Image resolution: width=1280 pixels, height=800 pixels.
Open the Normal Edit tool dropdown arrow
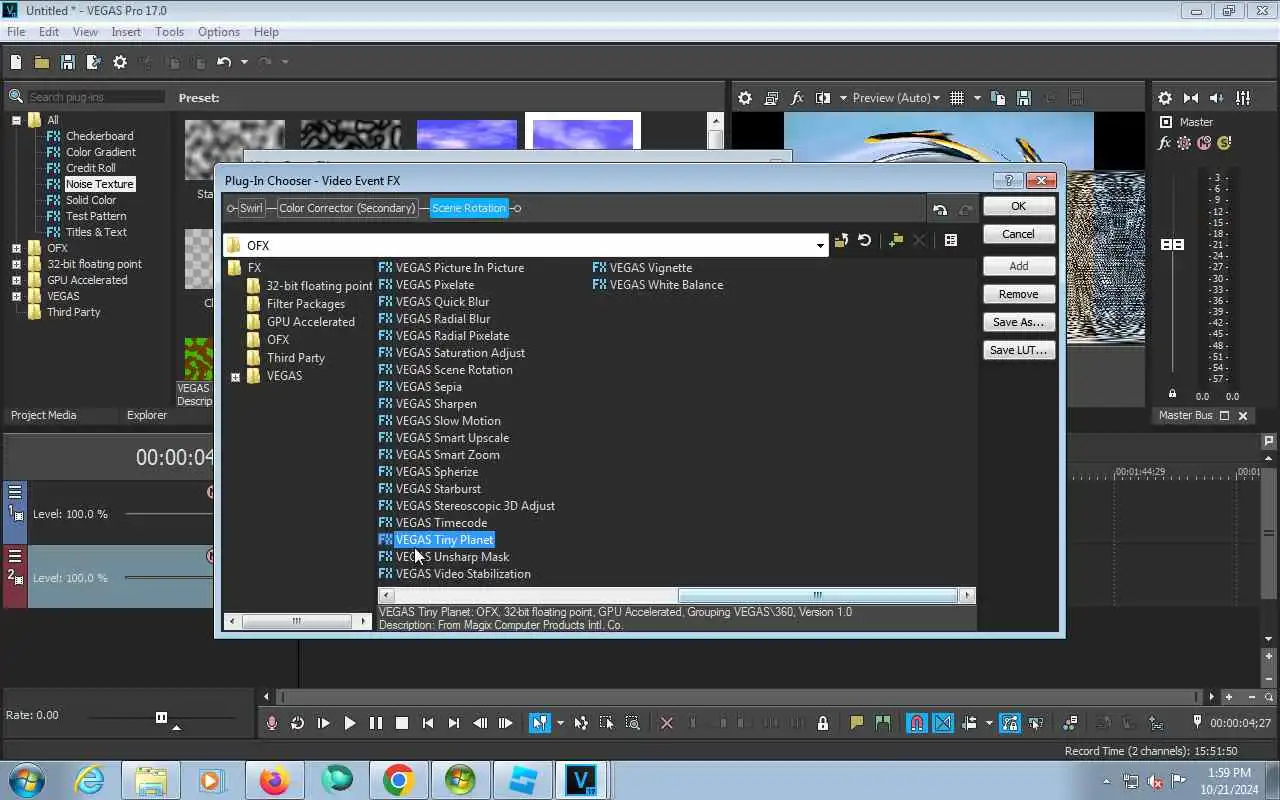560,723
